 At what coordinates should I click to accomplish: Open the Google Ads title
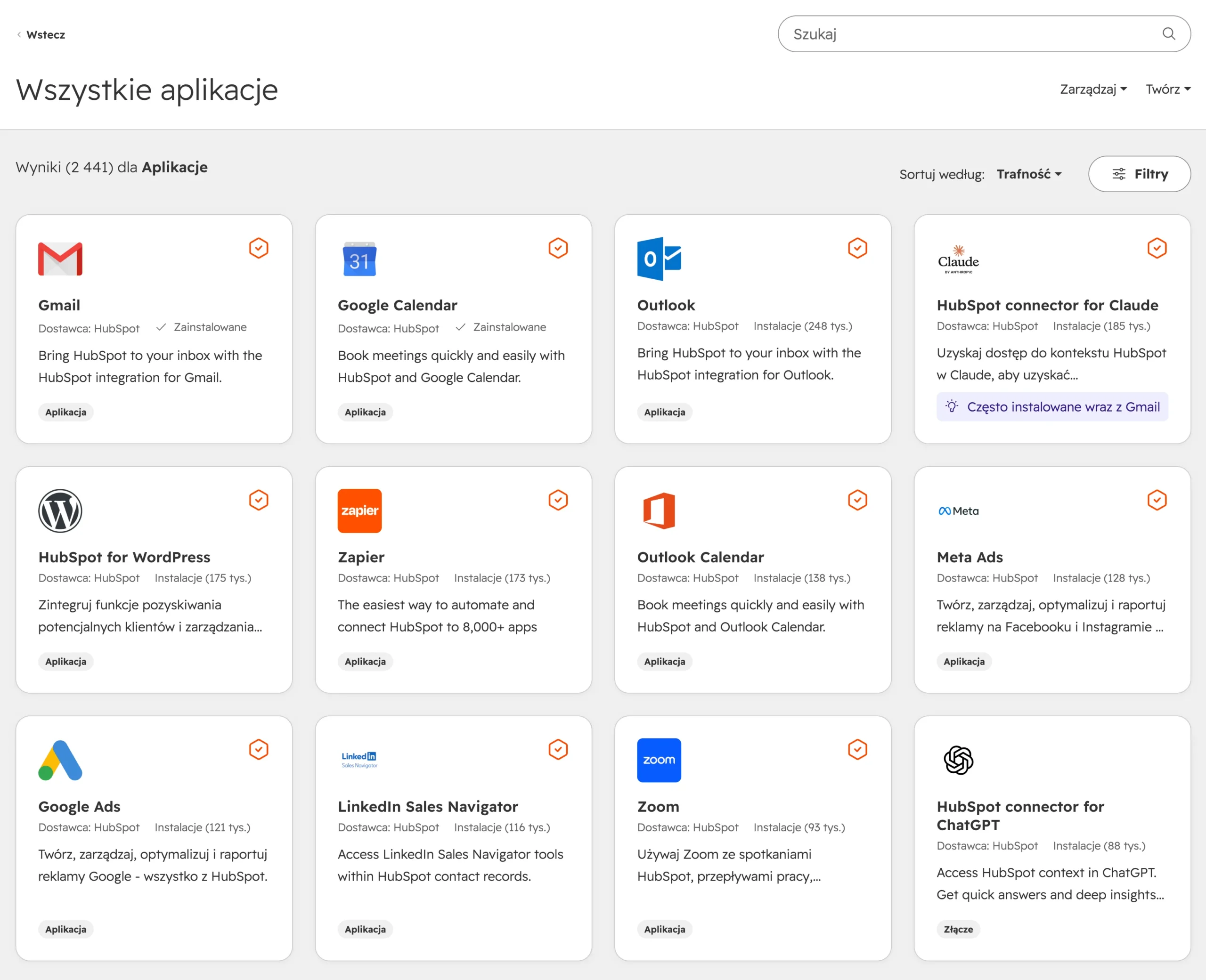click(x=80, y=807)
